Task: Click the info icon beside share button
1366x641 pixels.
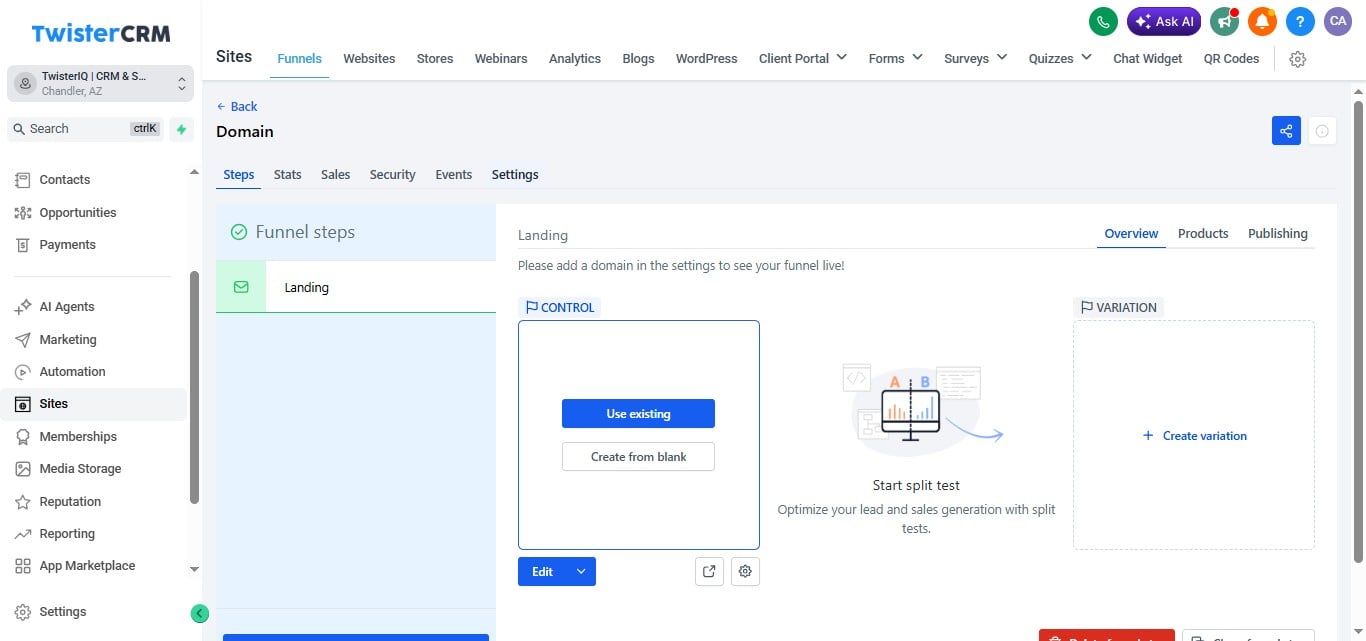Action: [x=1322, y=131]
